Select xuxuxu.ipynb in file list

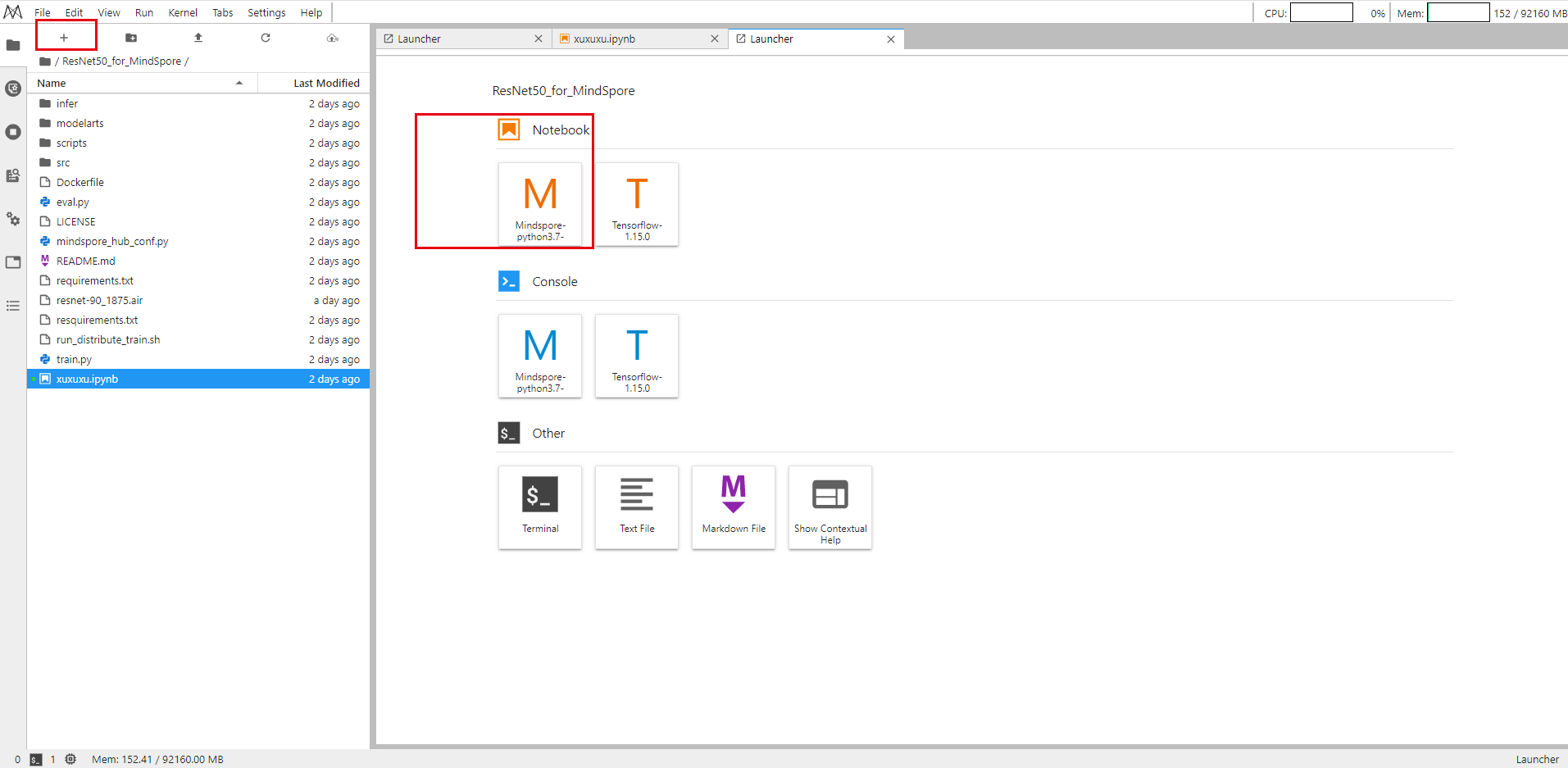(198, 379)
